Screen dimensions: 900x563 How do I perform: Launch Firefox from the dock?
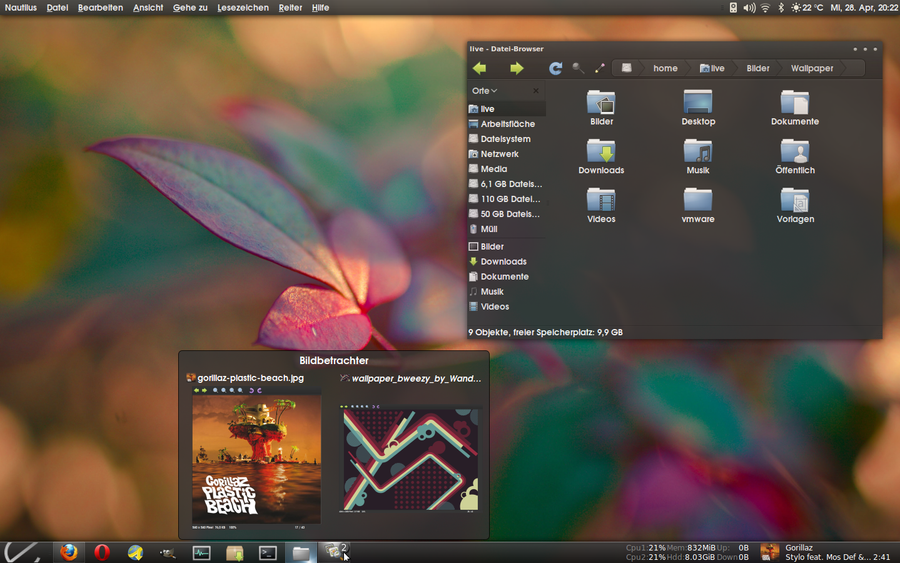click(69, 552)
